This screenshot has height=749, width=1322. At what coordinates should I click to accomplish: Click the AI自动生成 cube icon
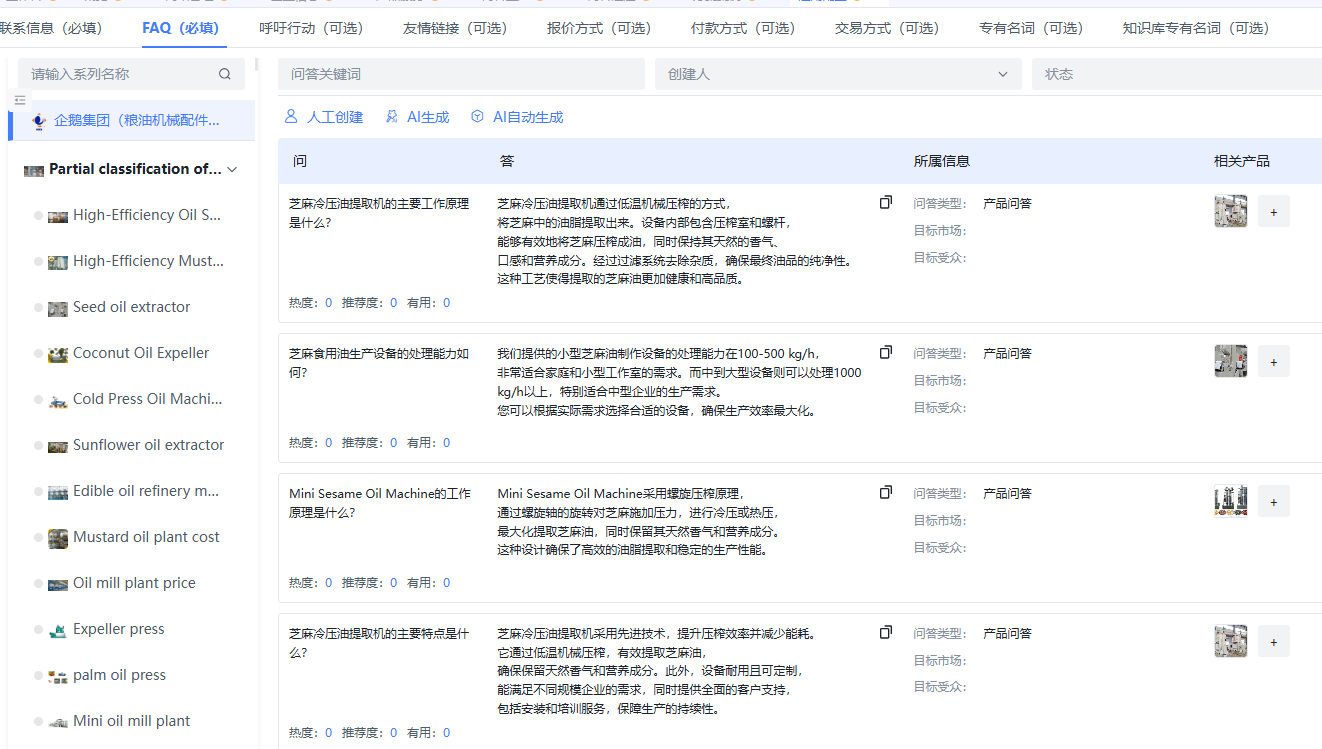point(477,117)
